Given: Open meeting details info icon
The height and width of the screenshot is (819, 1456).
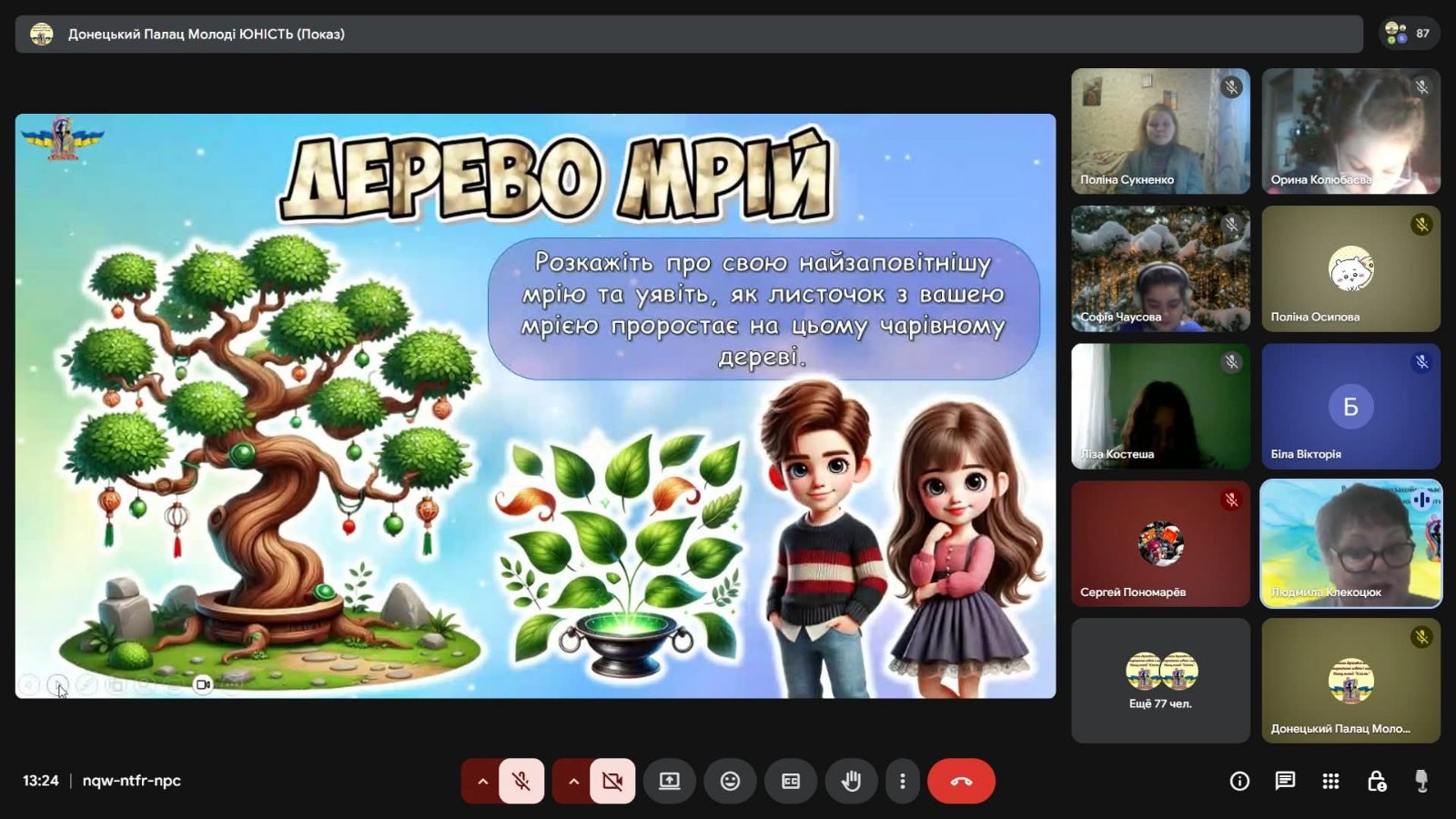Looking at the screenshot, I should (1239, 781).
